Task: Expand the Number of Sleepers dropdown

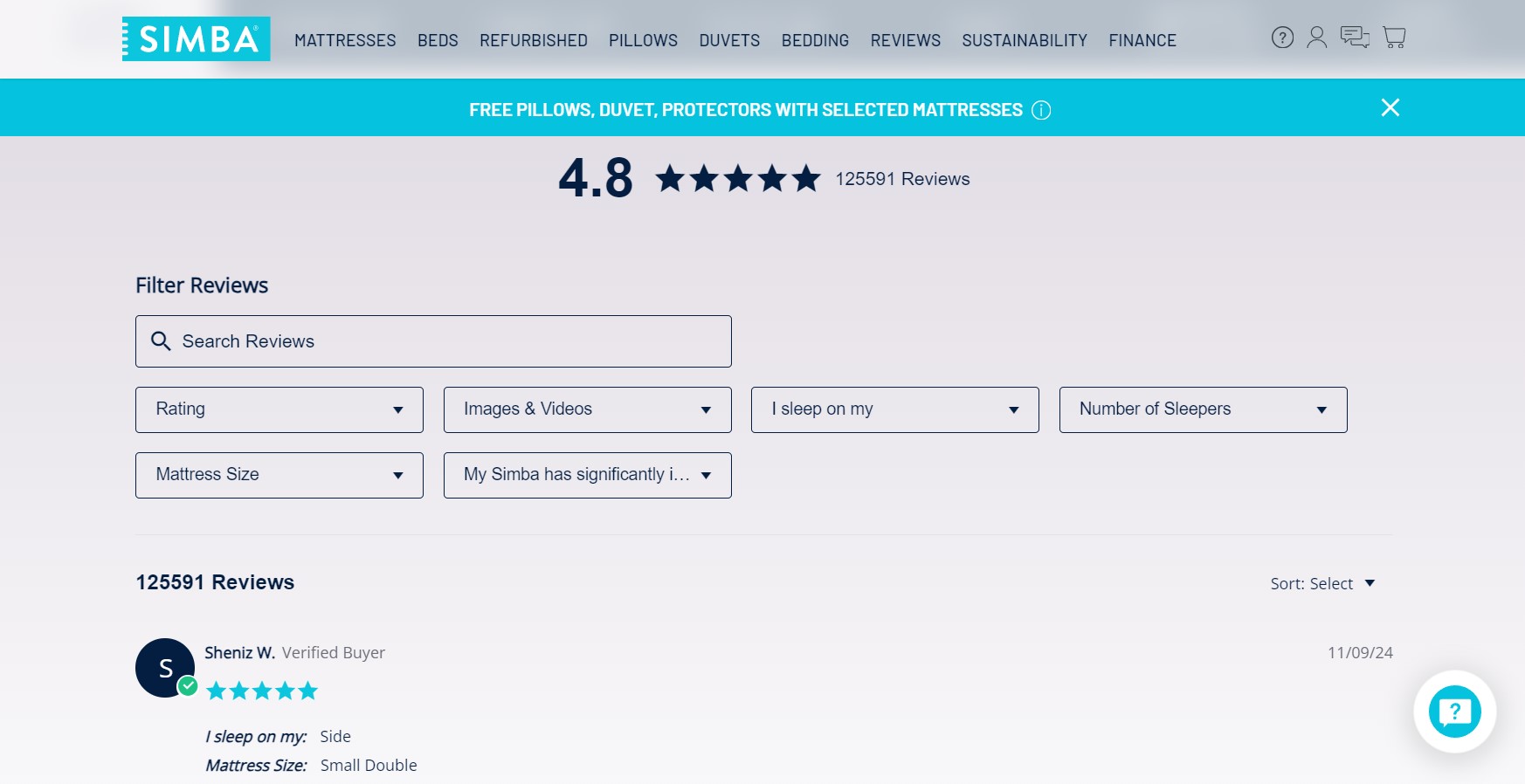Action: [1204, 409]
